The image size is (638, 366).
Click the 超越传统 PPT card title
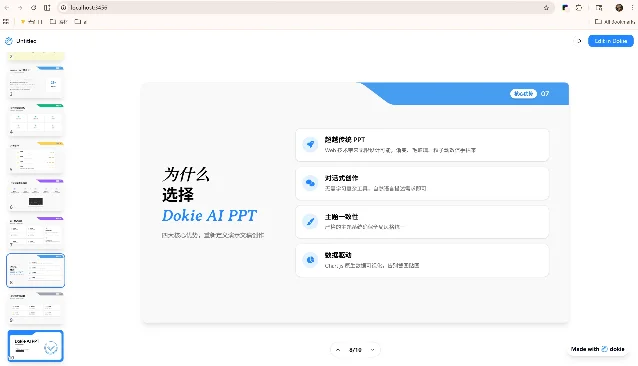coord(345,139)
